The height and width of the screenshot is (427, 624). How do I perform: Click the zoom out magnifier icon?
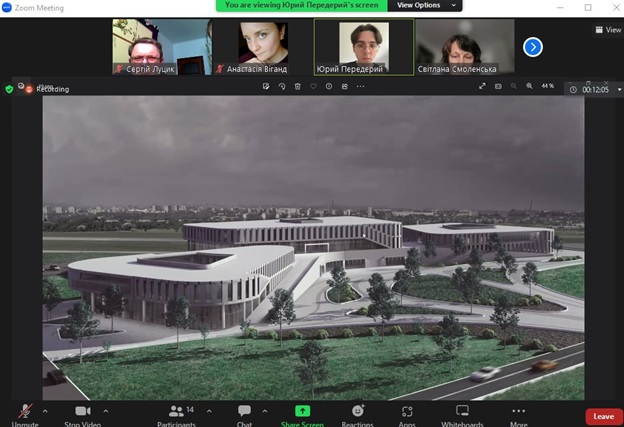click(514, 86)
